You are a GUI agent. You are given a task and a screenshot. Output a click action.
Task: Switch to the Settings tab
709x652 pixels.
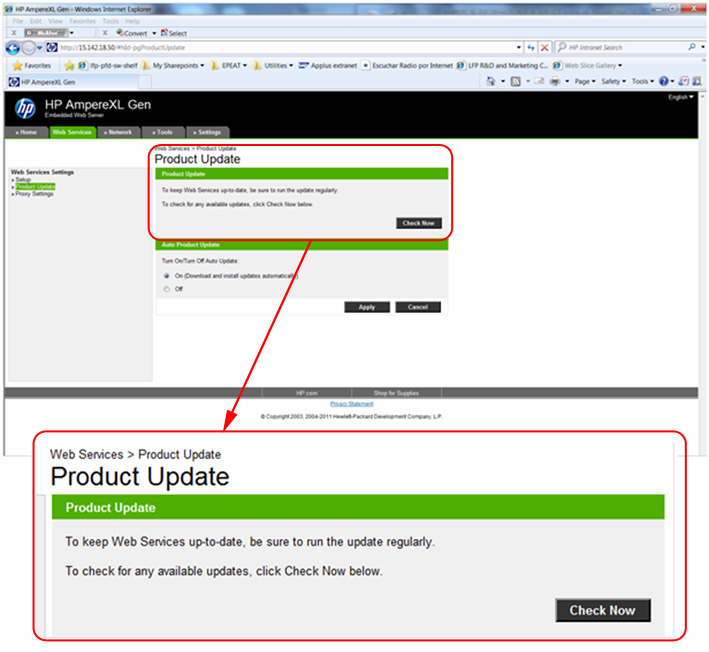pyautogui.click(x=207, y=132)
